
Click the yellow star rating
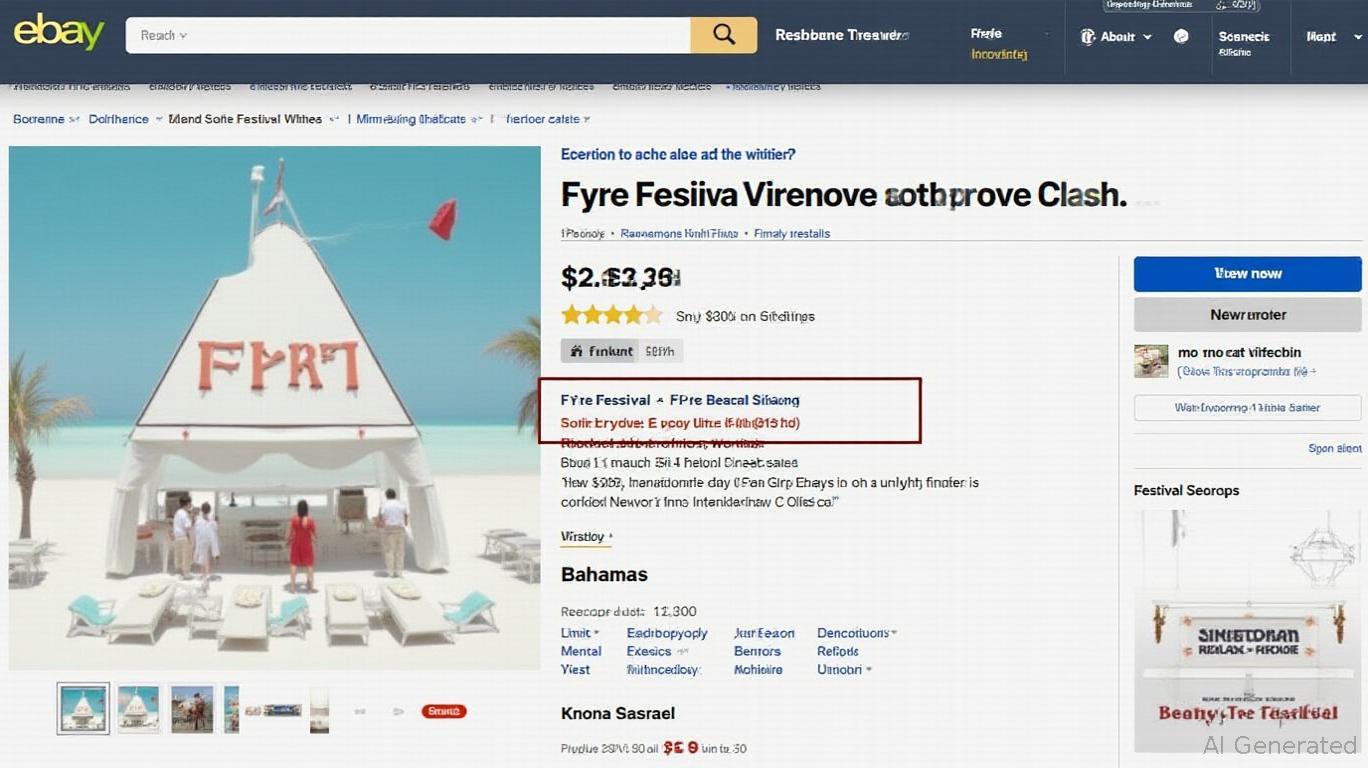pos(611,316)
